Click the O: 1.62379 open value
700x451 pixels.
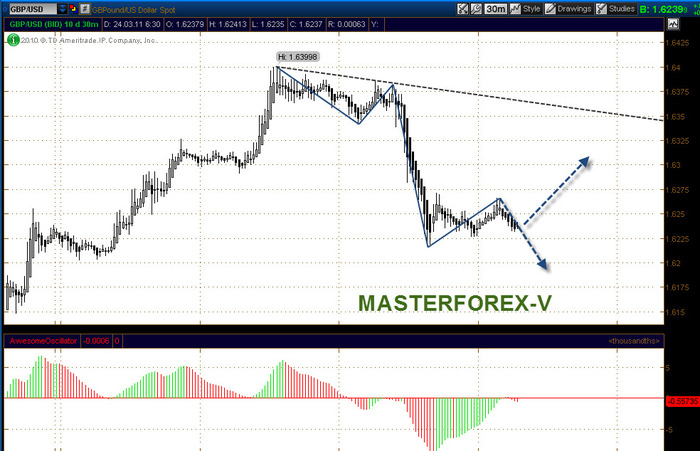(x=185, y=24)
